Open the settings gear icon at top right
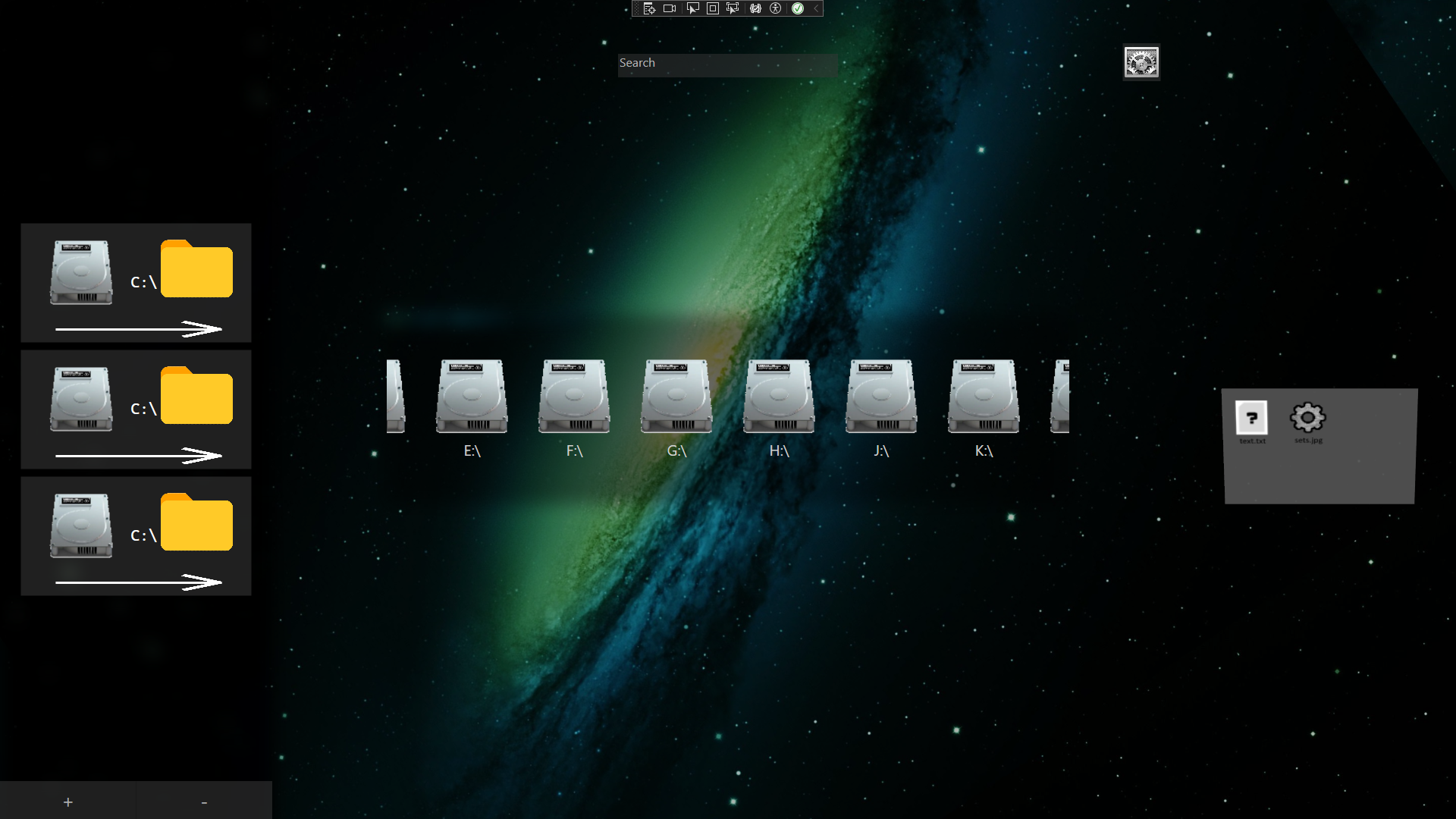Viewport: 1456px width, 819px height. coord(1141,62)
